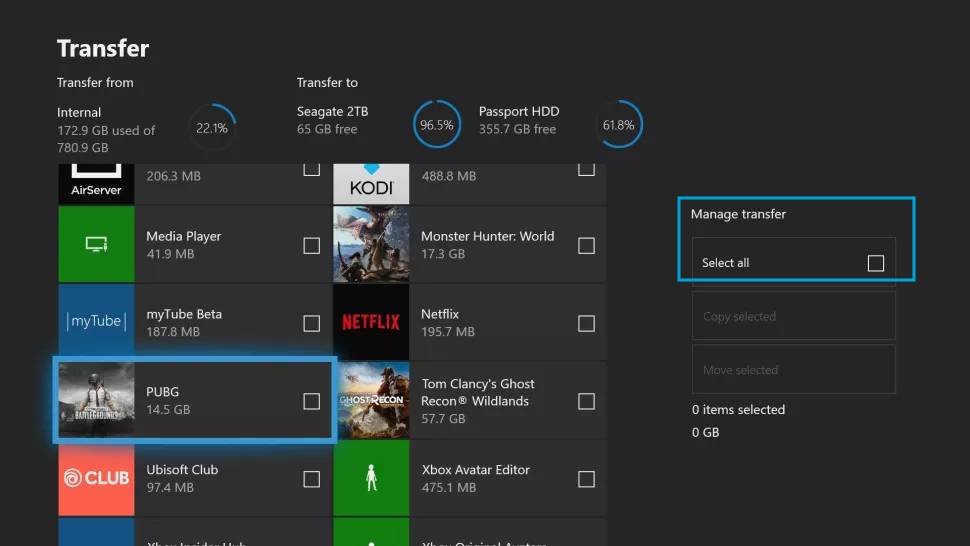Image resolution: width=970 pixels, height=546 pixels.
Task: Click the Kodi app icon
Action: coord(371,184)
